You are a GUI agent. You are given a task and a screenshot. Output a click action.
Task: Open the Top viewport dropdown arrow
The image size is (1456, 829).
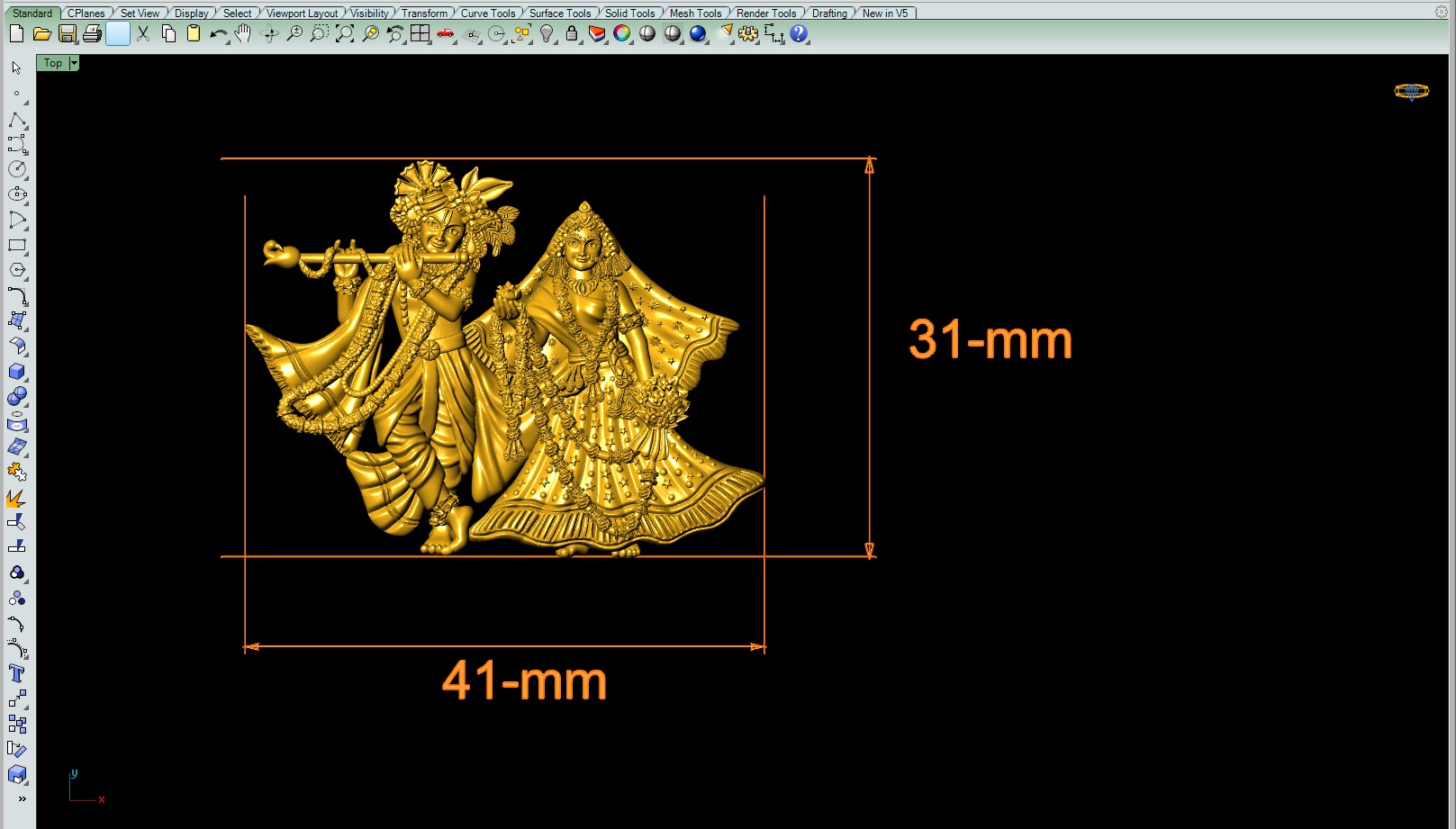(74, 63)
